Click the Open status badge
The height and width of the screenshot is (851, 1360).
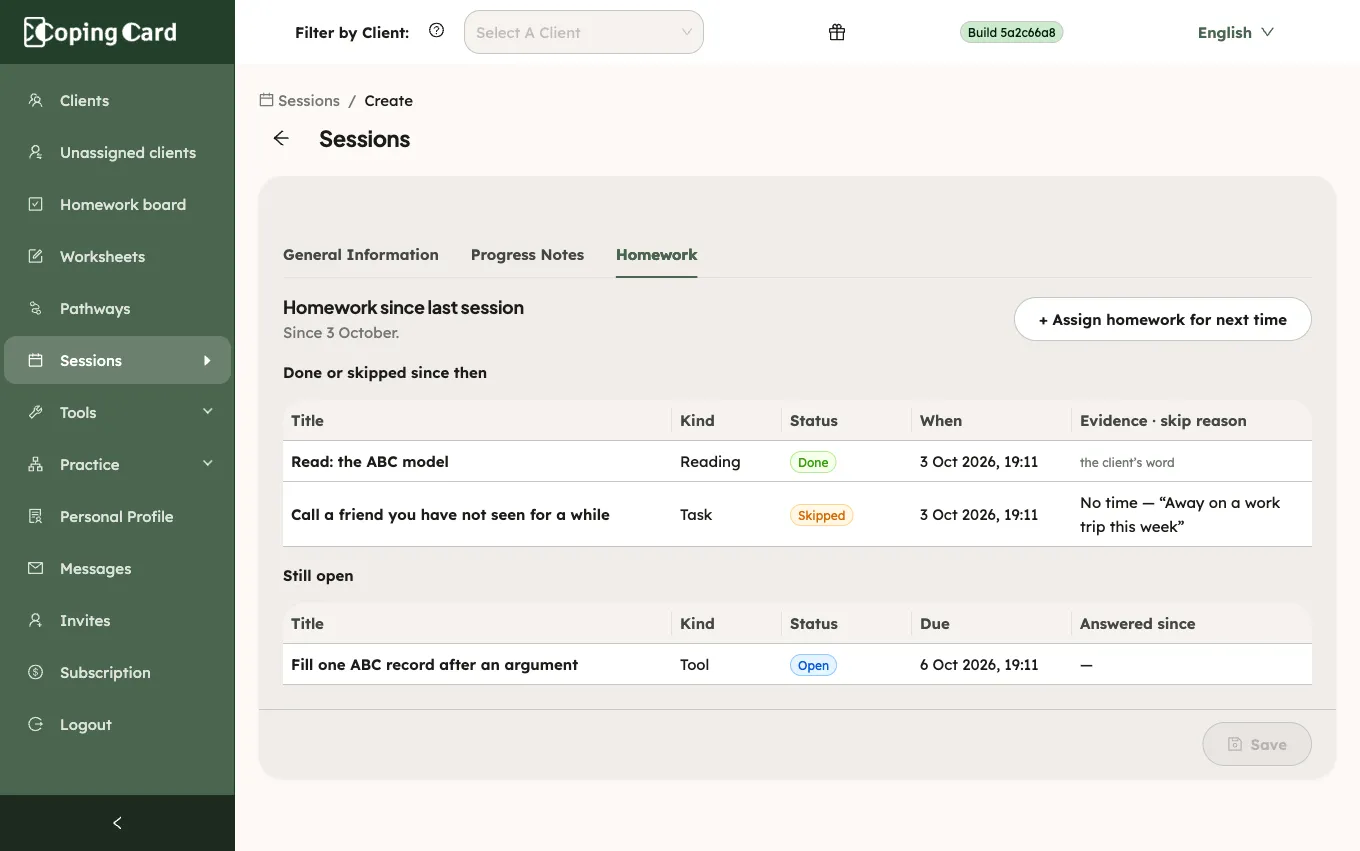pos(813,666)
